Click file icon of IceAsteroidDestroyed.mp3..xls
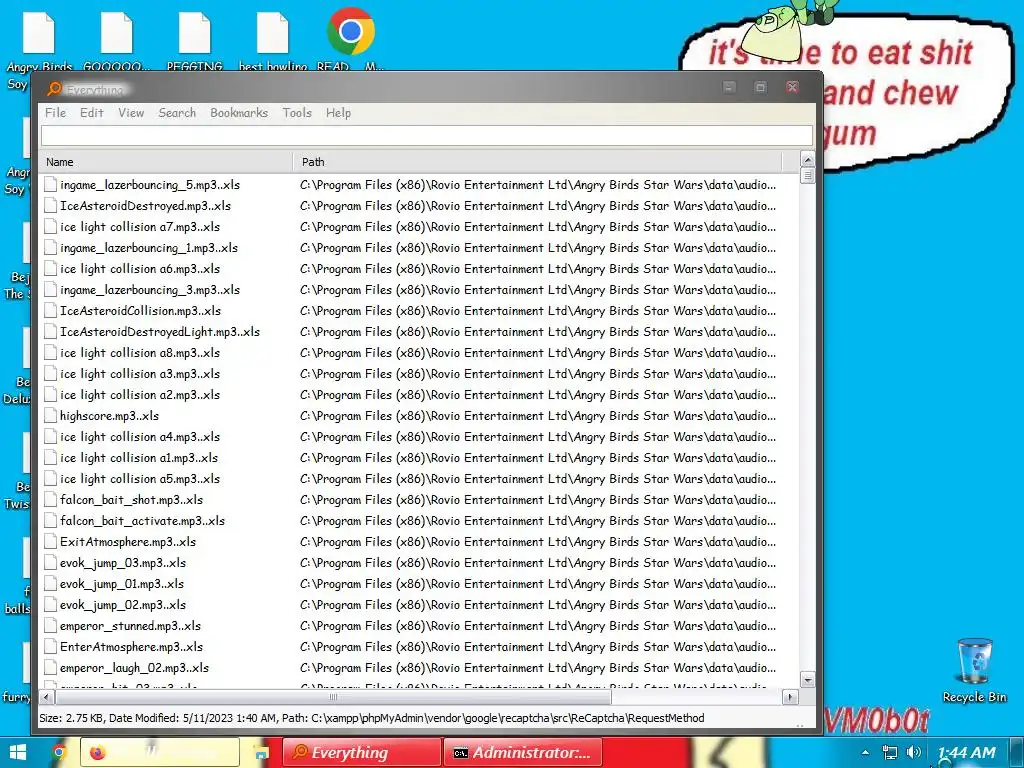The height and width of the screenshot is (768, 1024). click(x=50, y=206)
